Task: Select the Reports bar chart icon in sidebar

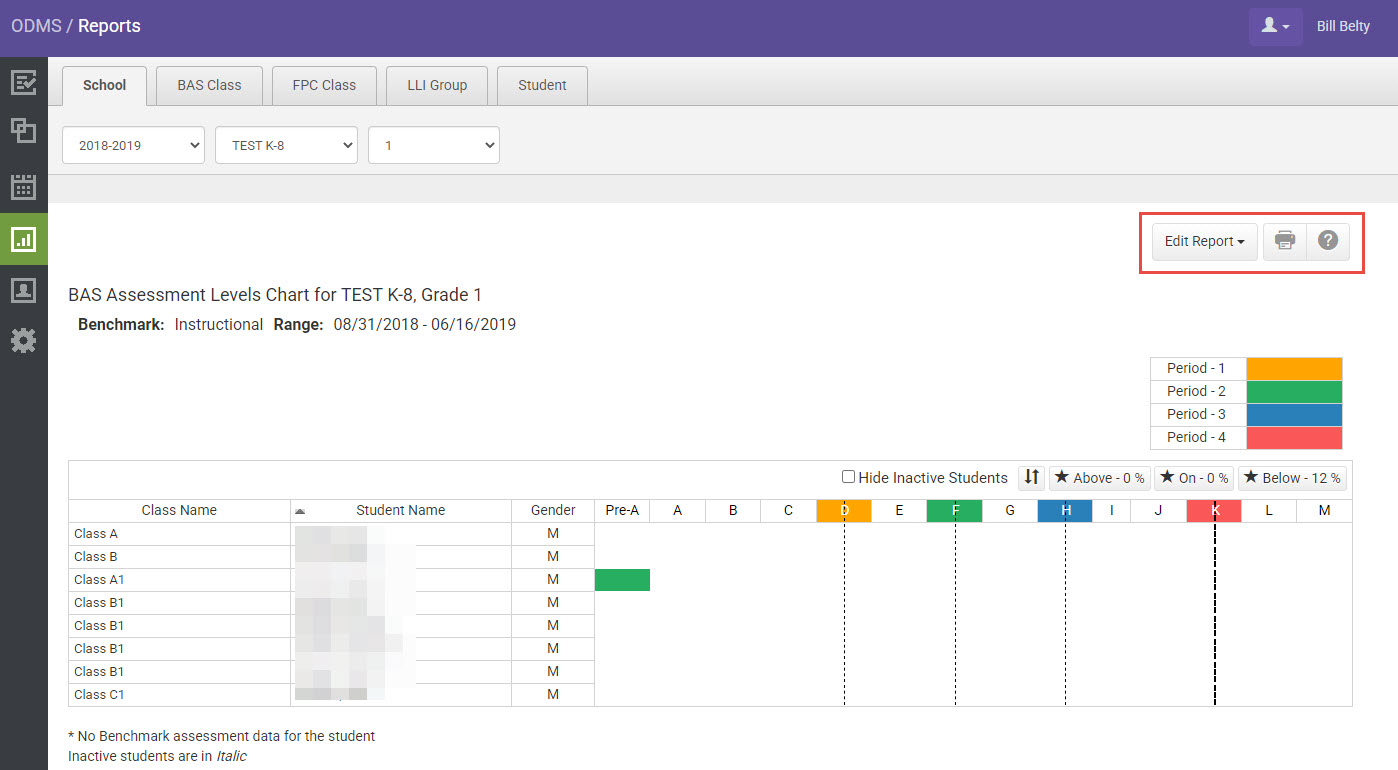Action: point(23,239)
